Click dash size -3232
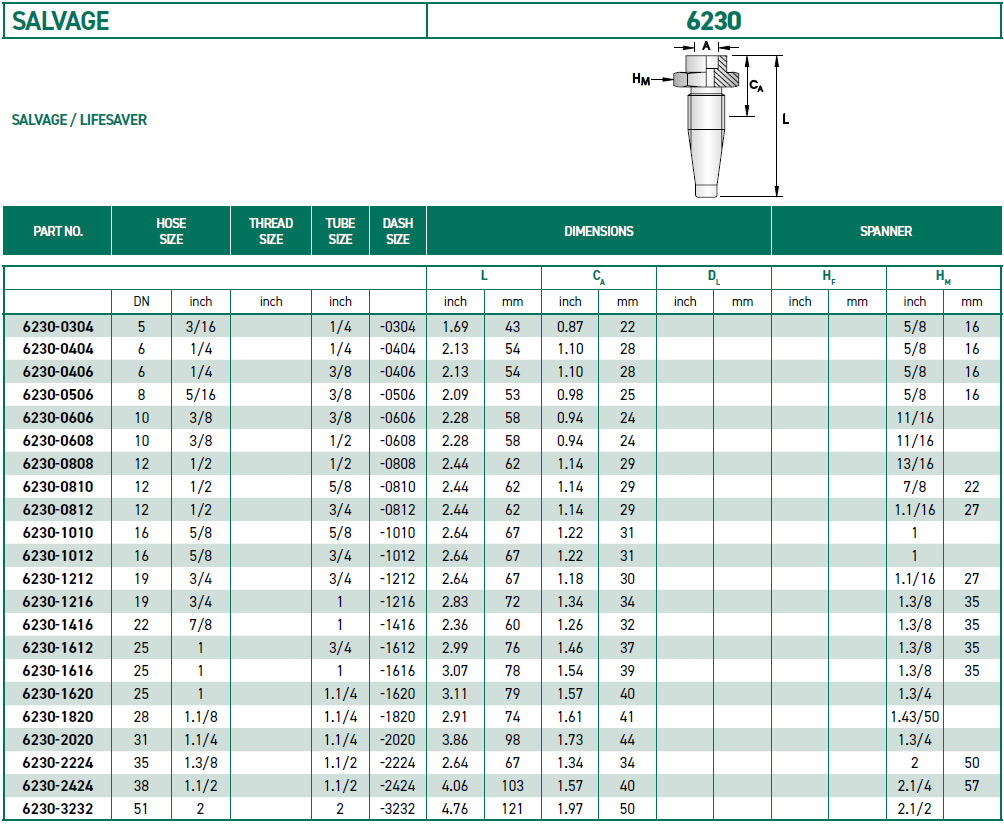 tap(398, 809)
